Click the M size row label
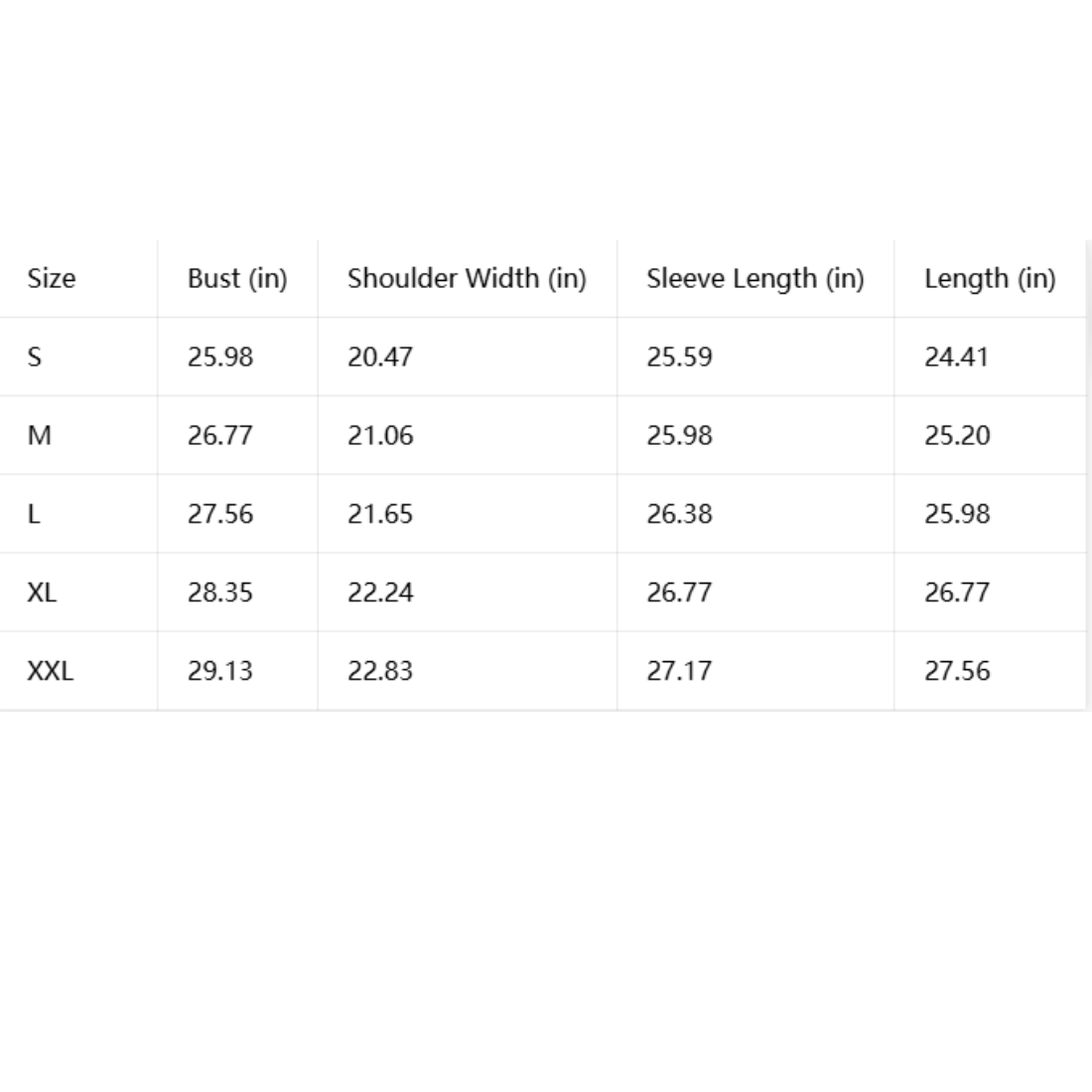Viewport: 1092px width, 1092px height. [39, 435]
